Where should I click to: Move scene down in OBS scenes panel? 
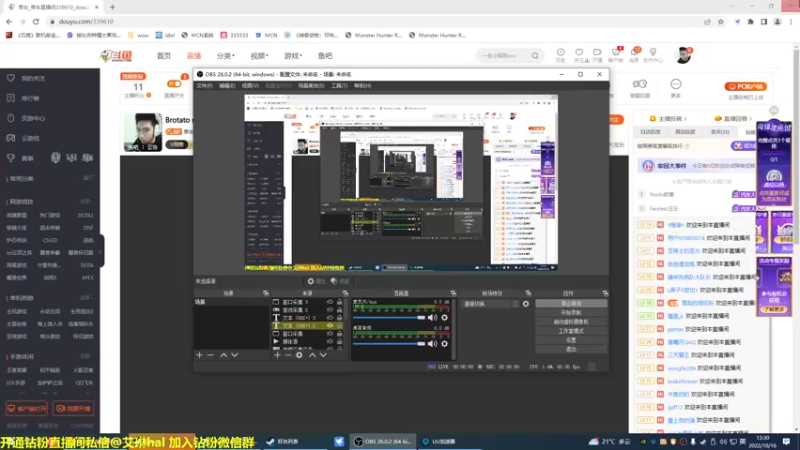point(235,355)
